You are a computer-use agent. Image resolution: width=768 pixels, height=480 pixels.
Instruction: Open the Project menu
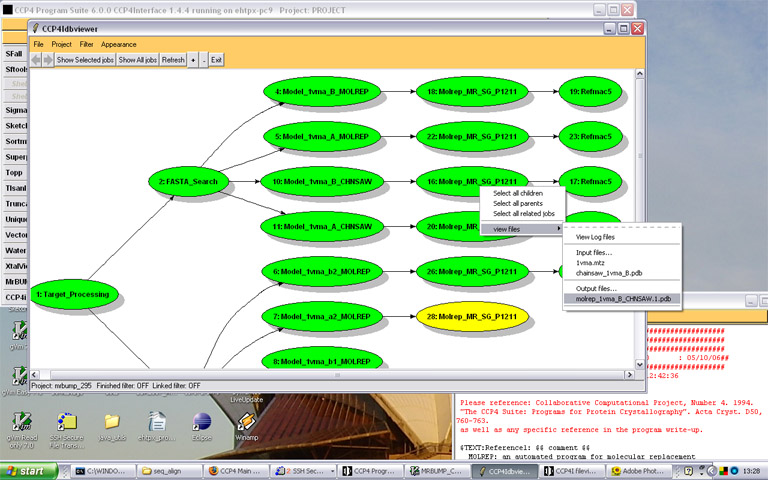pyautogui.click(x=62, y=44)
